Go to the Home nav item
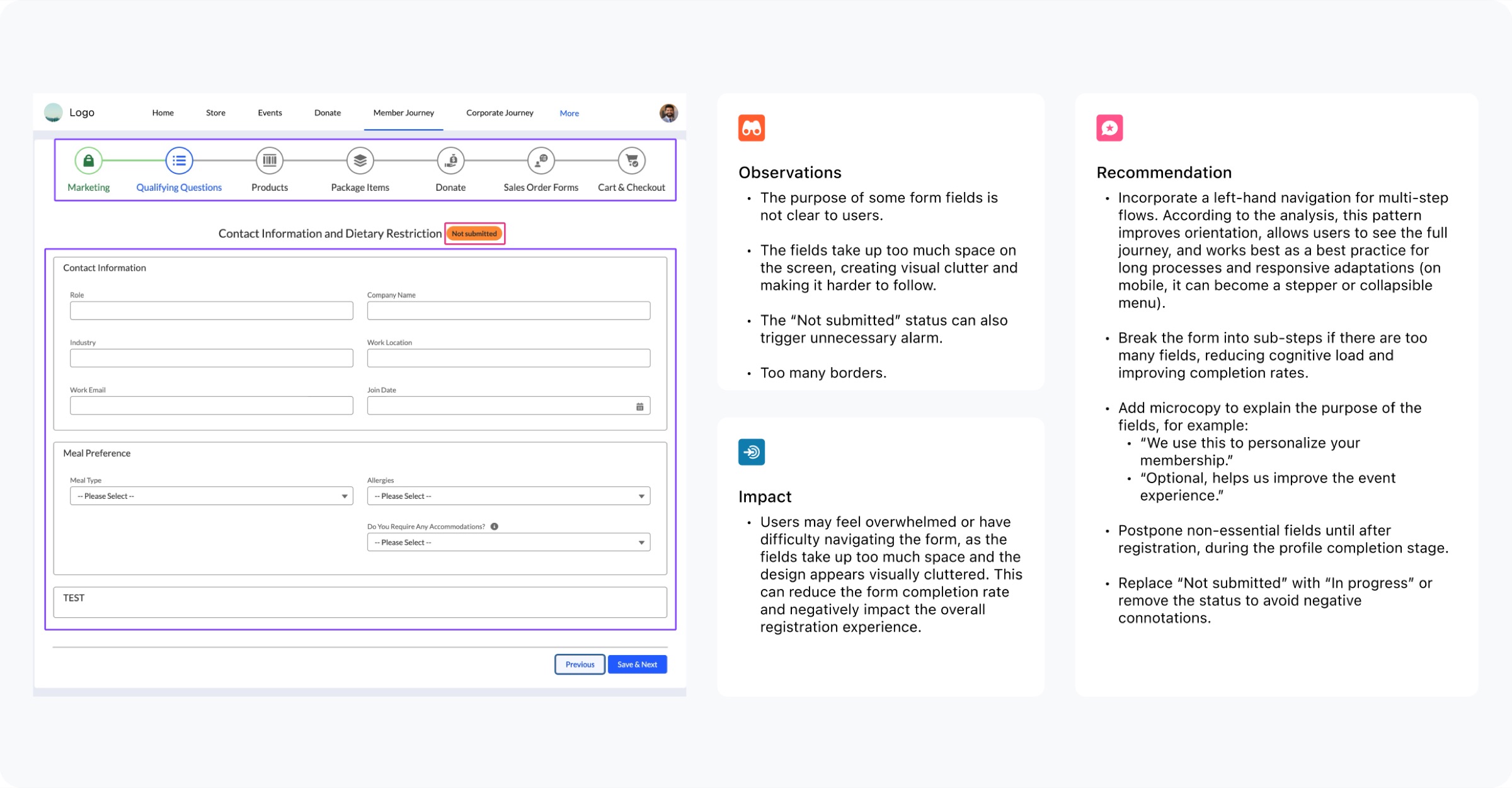The width and height of the screenshot is (1512, 788). (163, 113)
